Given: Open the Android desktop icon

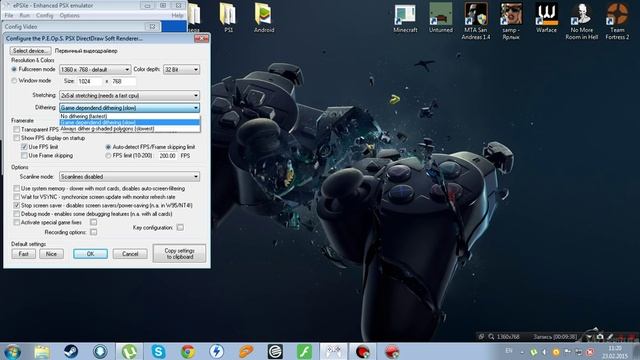Looking at the screenshot, I should [x=264, y=17].
